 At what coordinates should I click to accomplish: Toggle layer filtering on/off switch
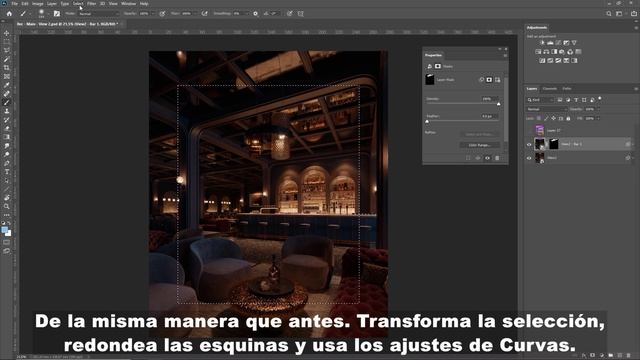pyautogui.click(x=600, y=98)
